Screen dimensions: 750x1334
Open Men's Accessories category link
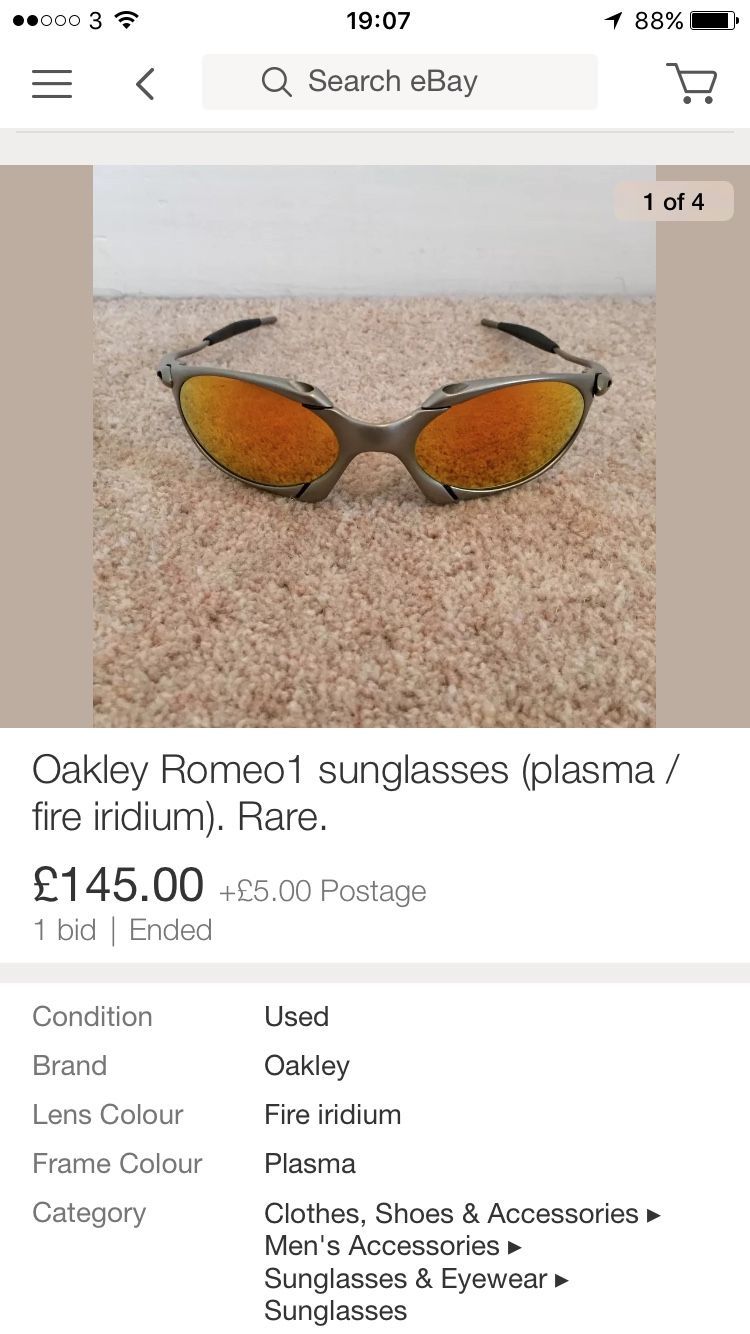tap(382, 1246)
